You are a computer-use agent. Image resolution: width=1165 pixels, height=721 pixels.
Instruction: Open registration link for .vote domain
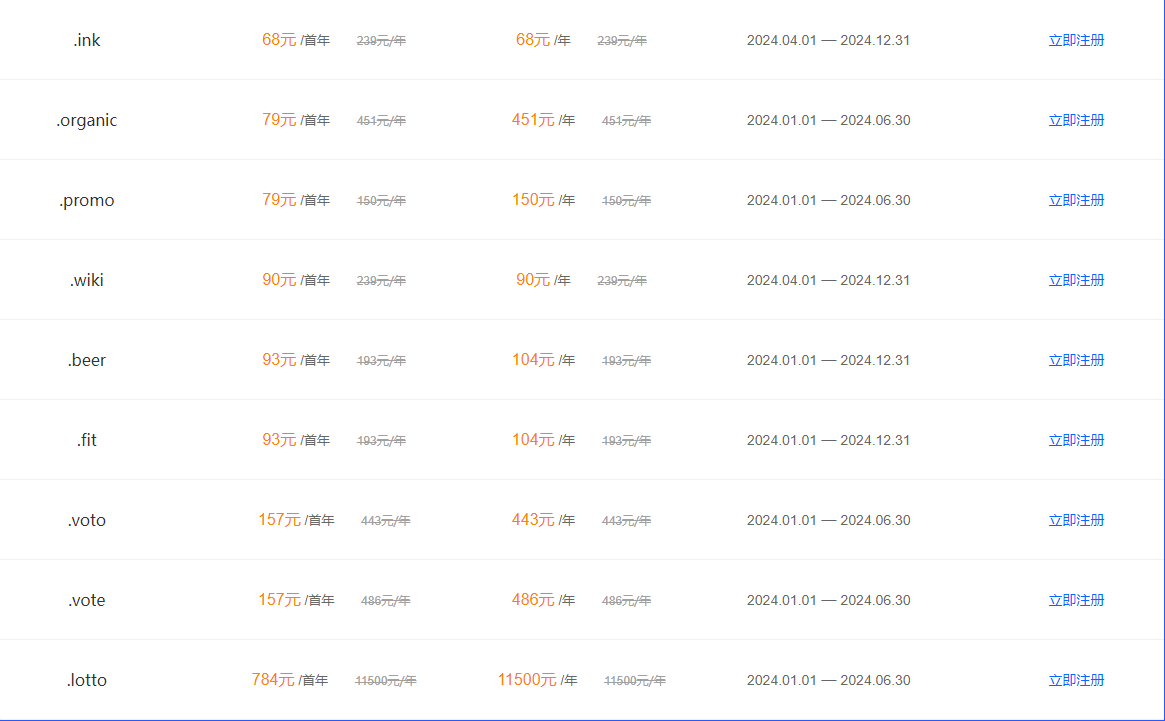coord(1076,601)
